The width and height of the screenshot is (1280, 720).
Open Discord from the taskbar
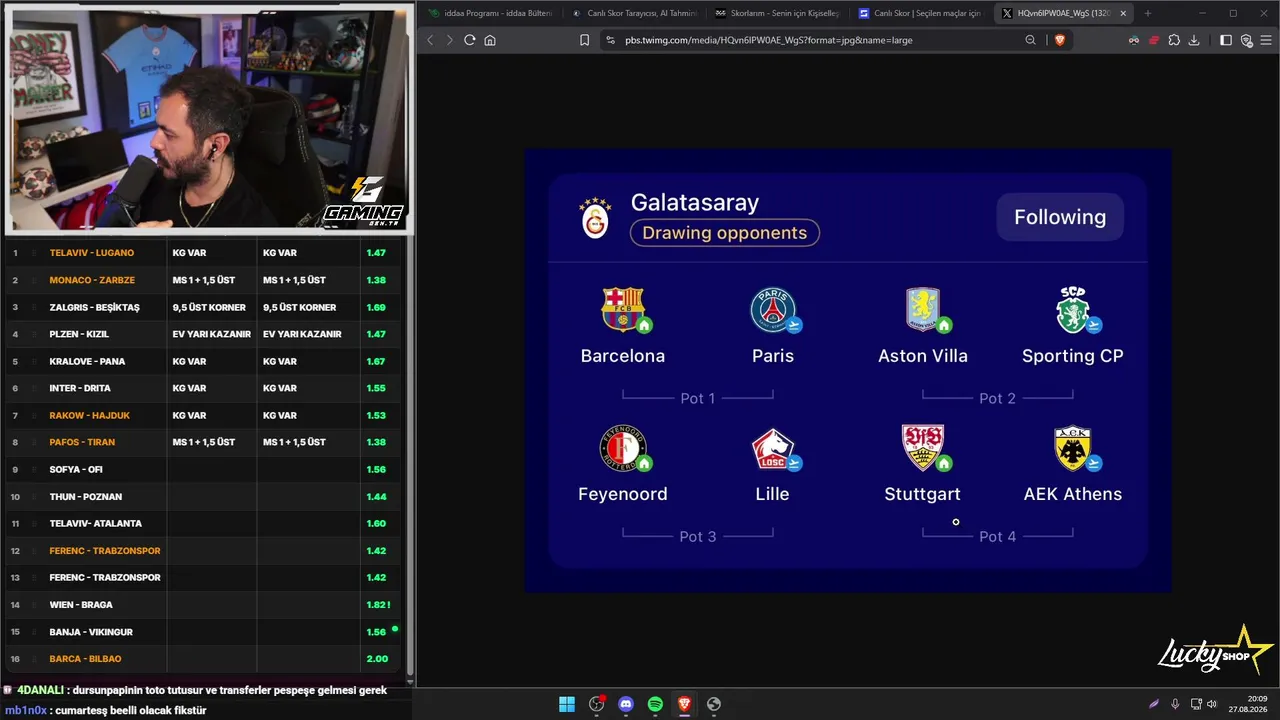point(626,704)
